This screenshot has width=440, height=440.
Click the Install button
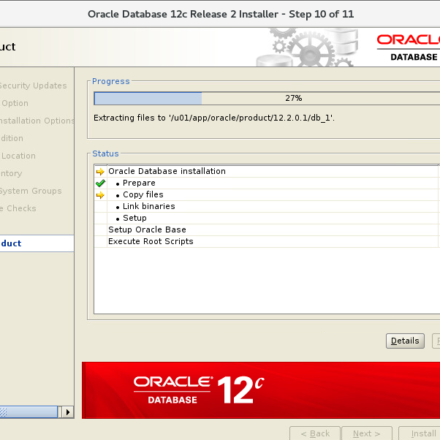click(420, 433)
